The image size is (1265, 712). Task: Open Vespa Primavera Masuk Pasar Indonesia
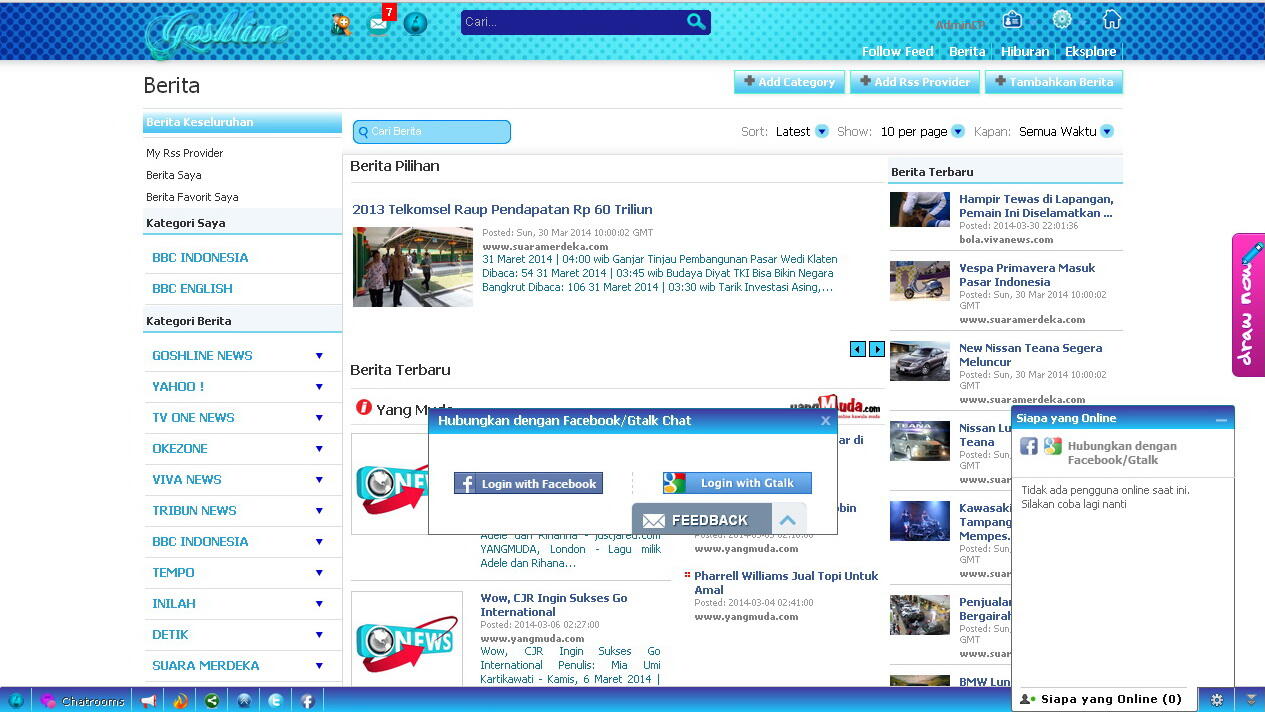coord(1027,275)
